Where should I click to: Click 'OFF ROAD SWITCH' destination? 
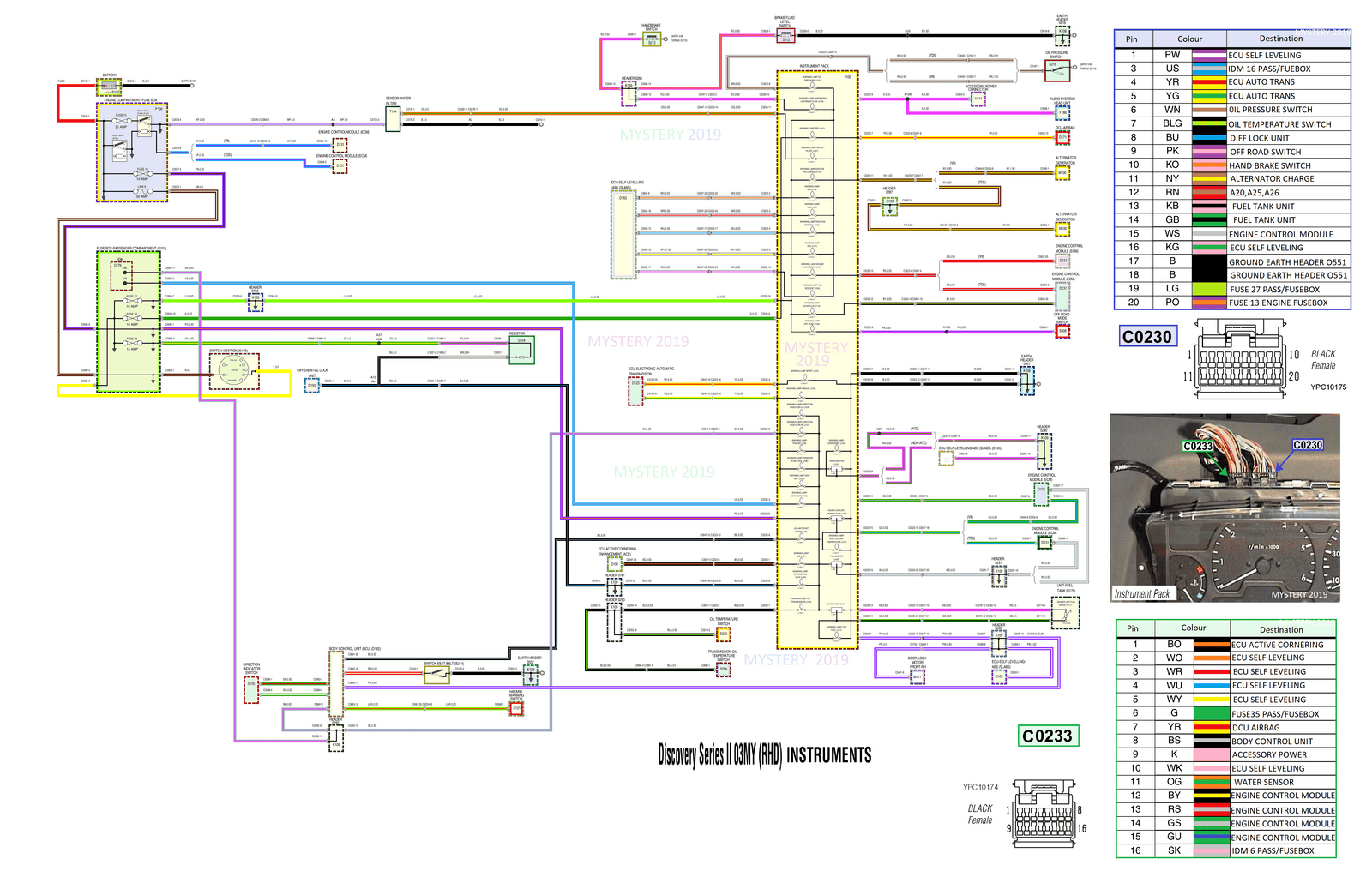point(1265,152)
